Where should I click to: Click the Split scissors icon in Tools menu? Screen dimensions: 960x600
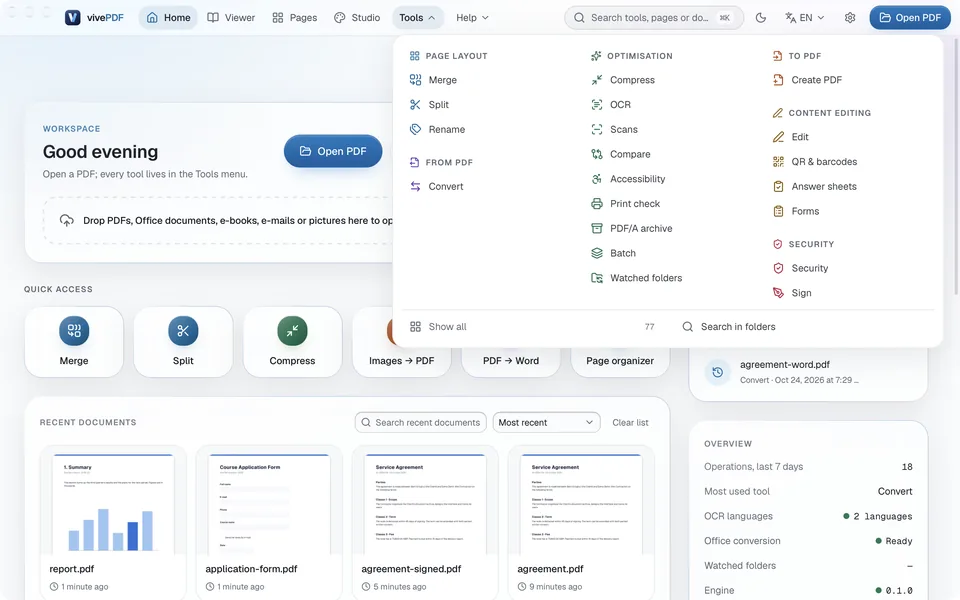click(415, 105)
